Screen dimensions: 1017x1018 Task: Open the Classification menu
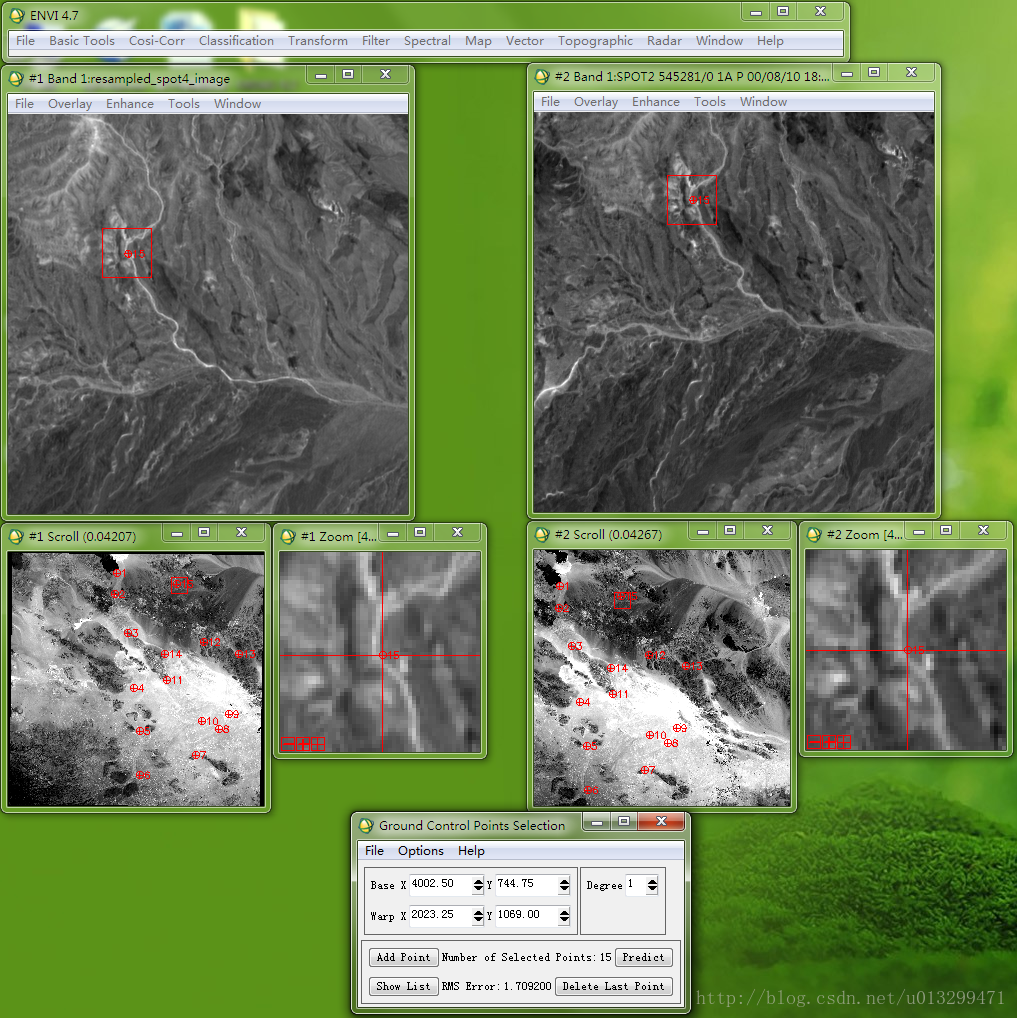(236, 40)
